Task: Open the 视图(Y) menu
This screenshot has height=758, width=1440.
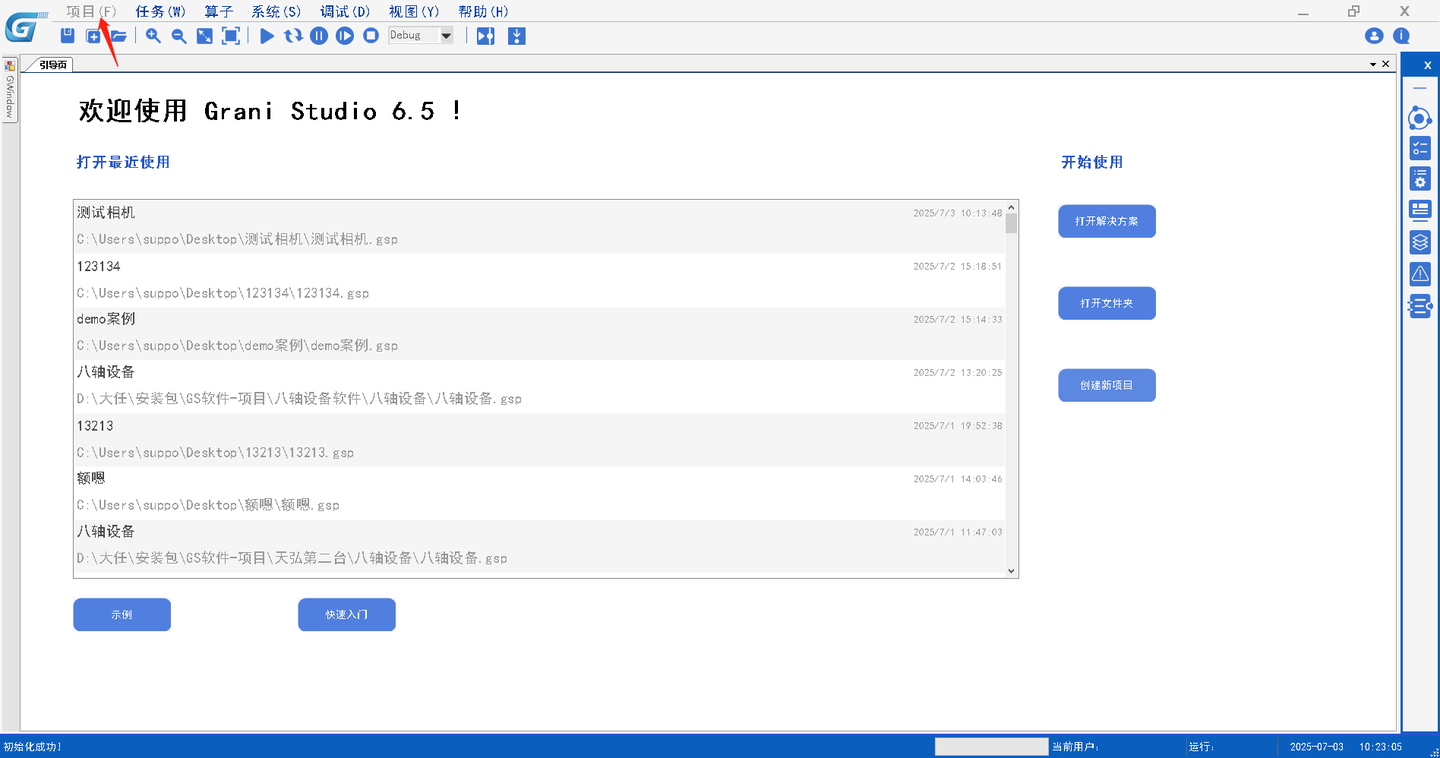Action: click(414, 11)
